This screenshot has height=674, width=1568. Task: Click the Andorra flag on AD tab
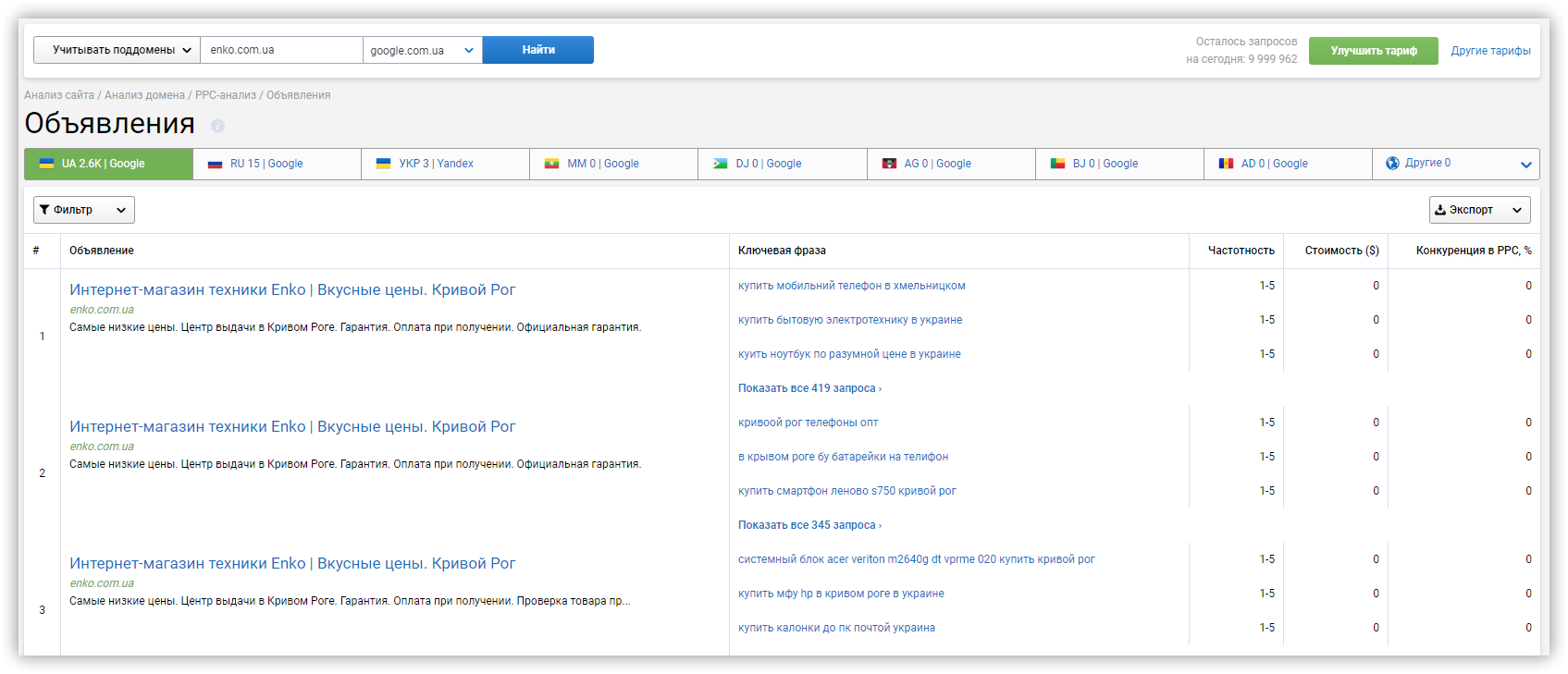pos(1226,164)
